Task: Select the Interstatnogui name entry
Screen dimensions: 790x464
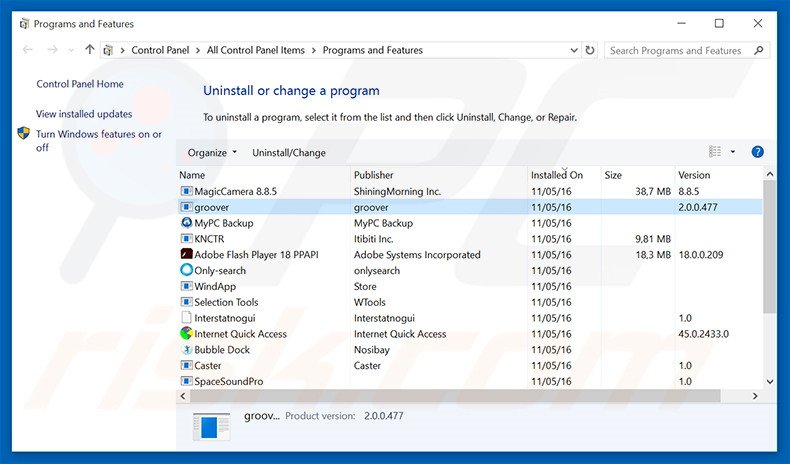Action: [225, 318]
